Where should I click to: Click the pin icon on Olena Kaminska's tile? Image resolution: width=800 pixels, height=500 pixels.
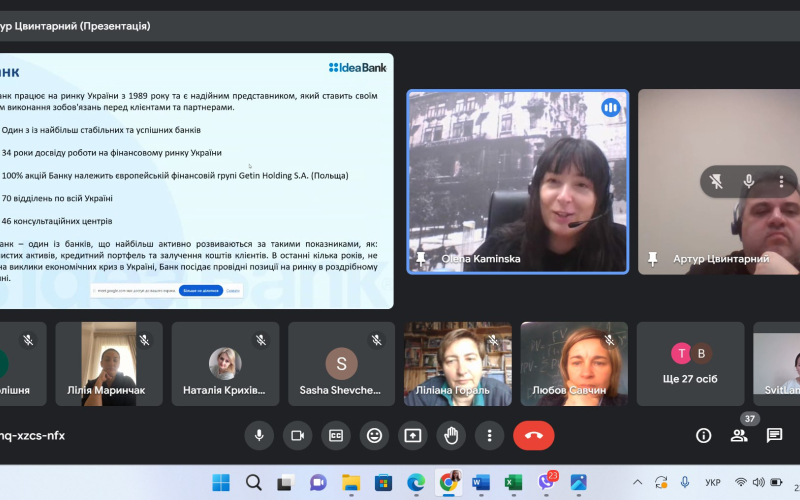[x=421, y=259]
